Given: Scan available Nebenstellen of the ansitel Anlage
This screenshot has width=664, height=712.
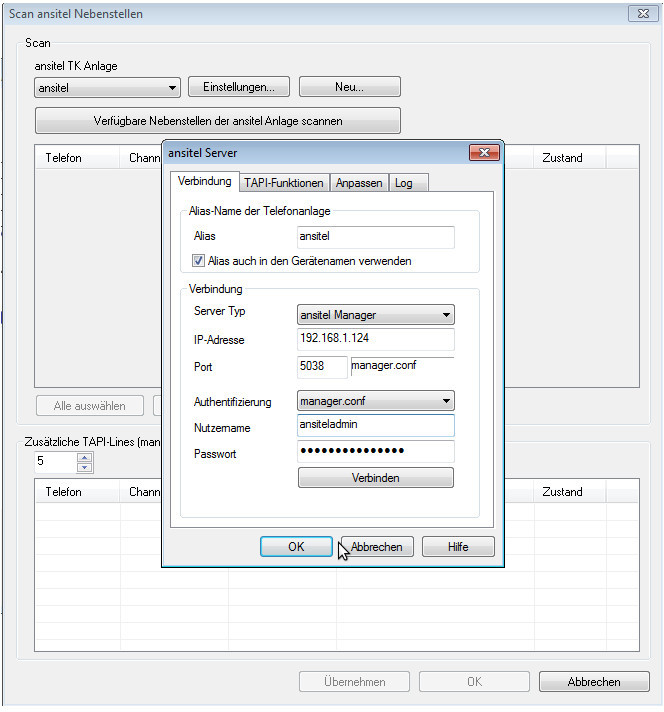Looking at the screenshot, I should tap(218, 121).
